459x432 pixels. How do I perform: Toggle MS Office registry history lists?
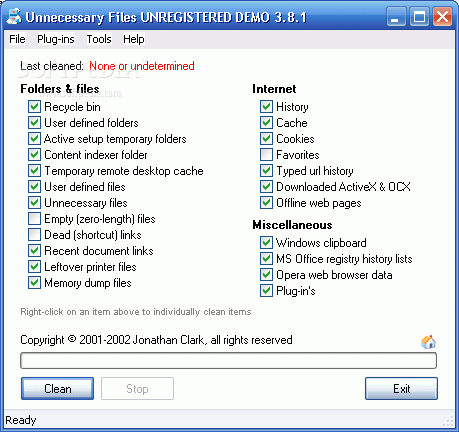click(x=266, y=259)
